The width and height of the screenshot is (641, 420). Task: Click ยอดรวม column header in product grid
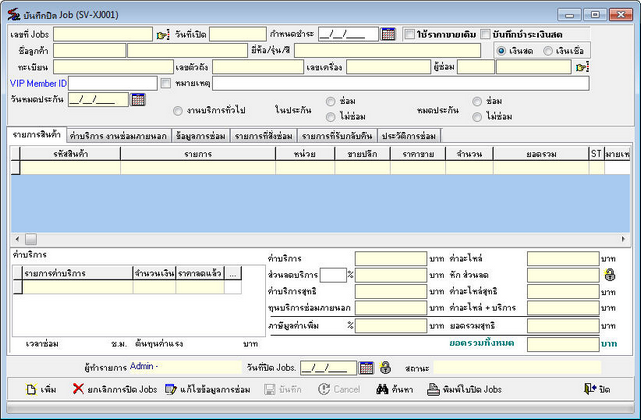tap(541, 154)
